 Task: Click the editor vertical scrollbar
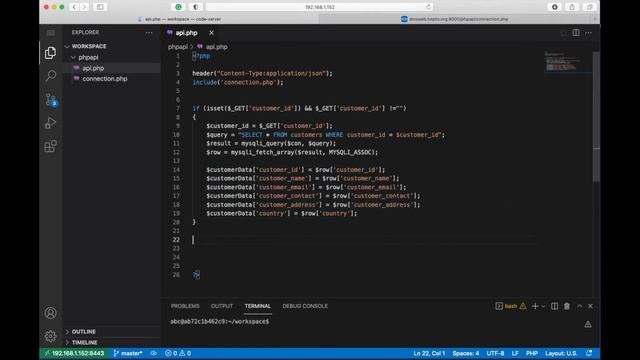point(596,116)
